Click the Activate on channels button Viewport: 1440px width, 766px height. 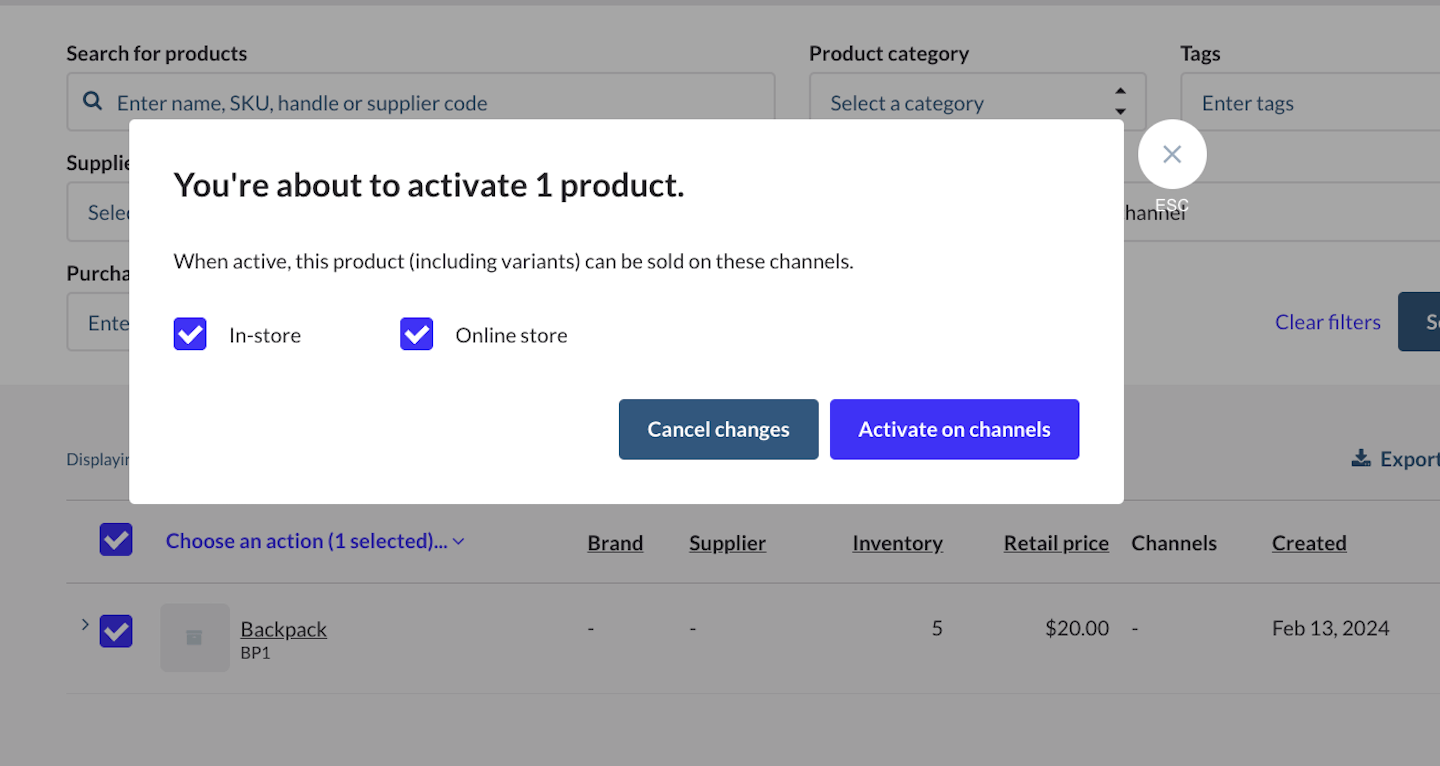pos(954,429)
